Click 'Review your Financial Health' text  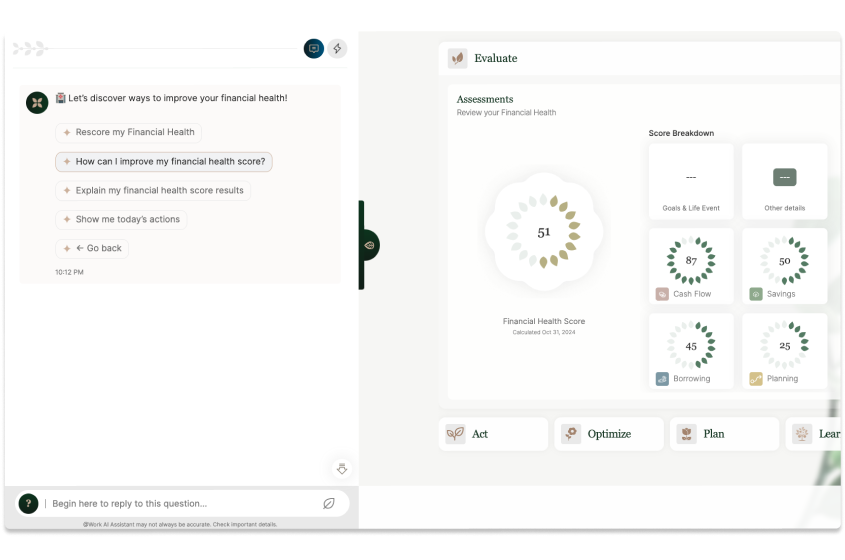507,113
